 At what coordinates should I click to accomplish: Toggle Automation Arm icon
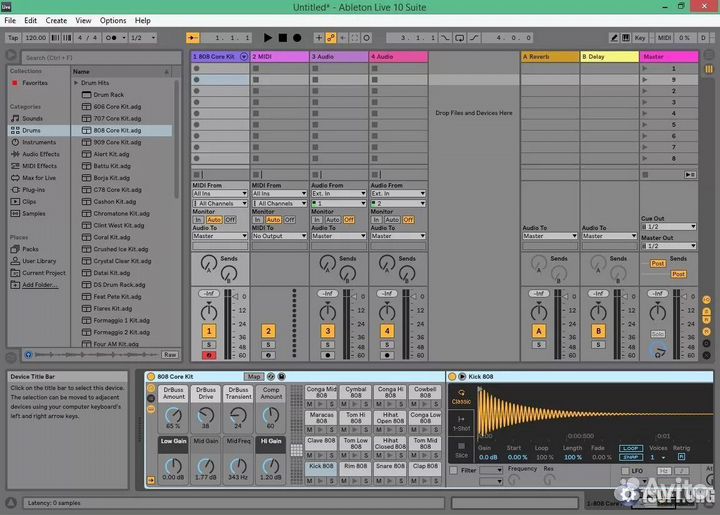(331, 38)
